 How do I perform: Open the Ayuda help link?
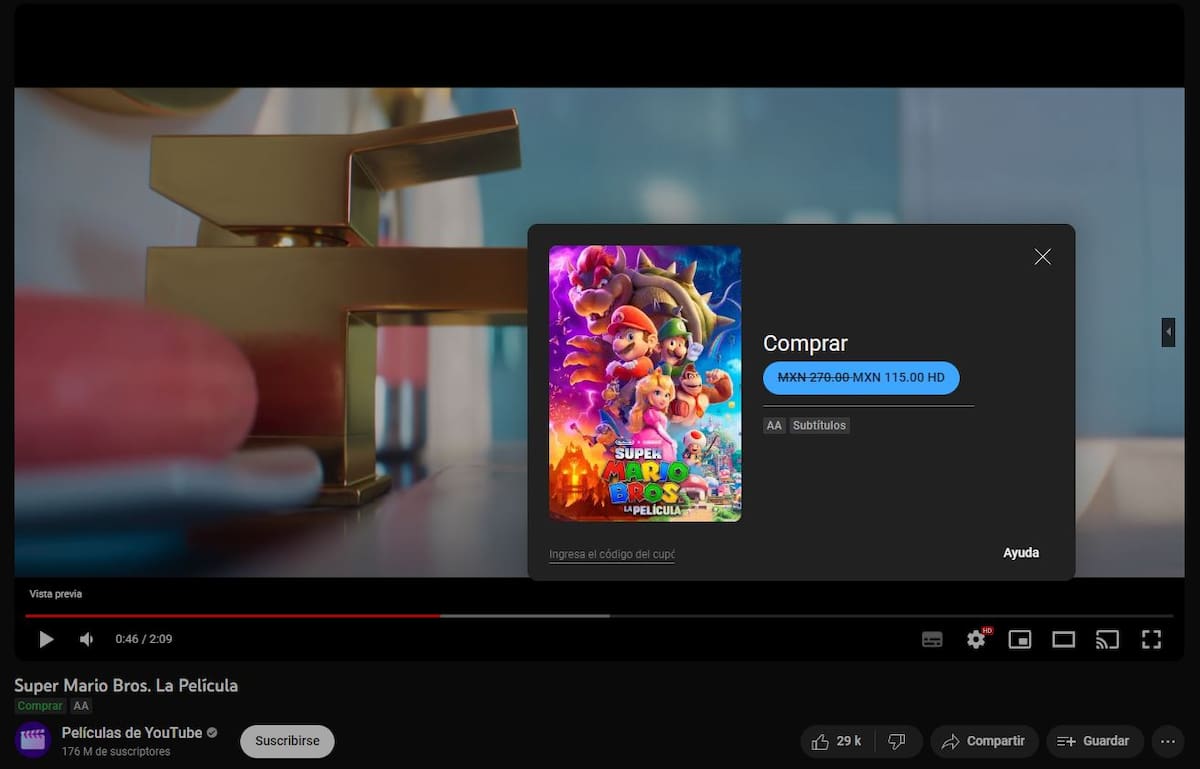(1021, 553)
